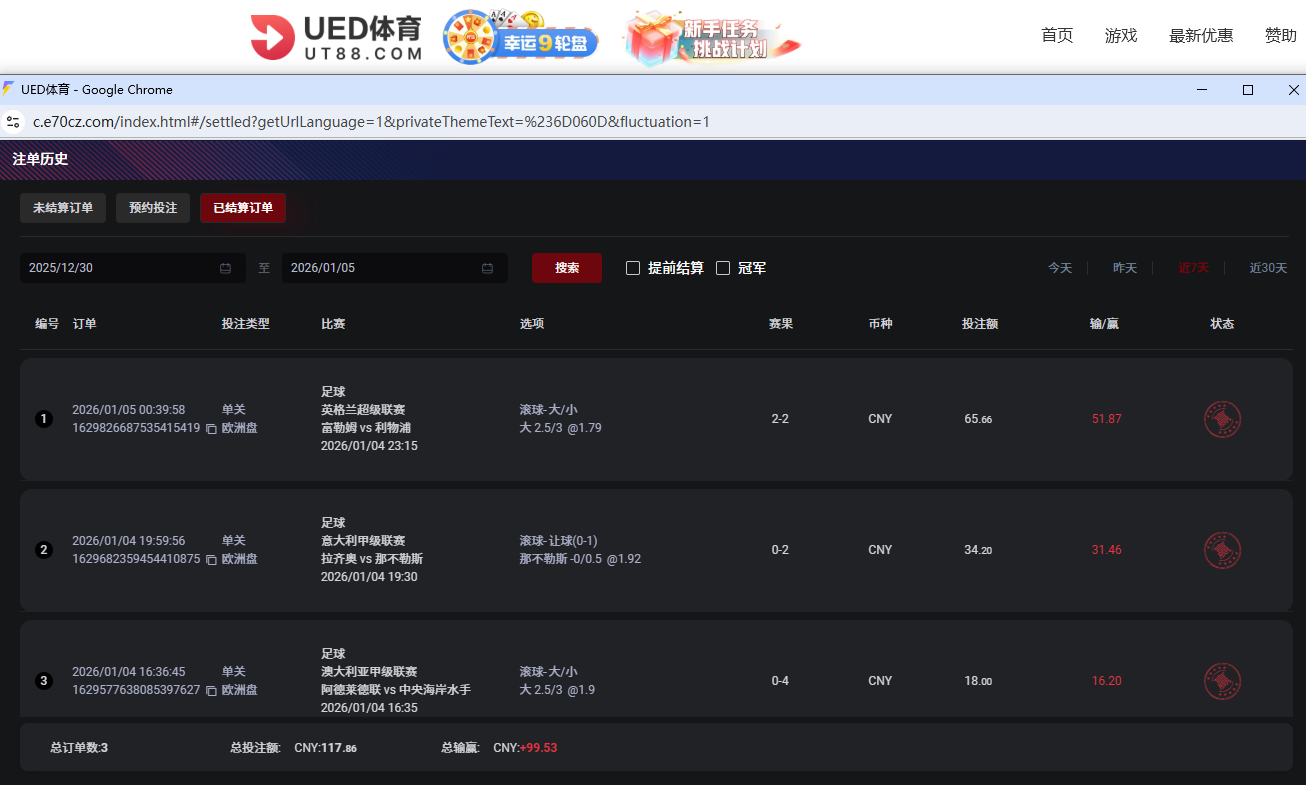Select the 昨天 quick filter
This screenshot has height=785, width=1306.
[x=1125, y=268]
